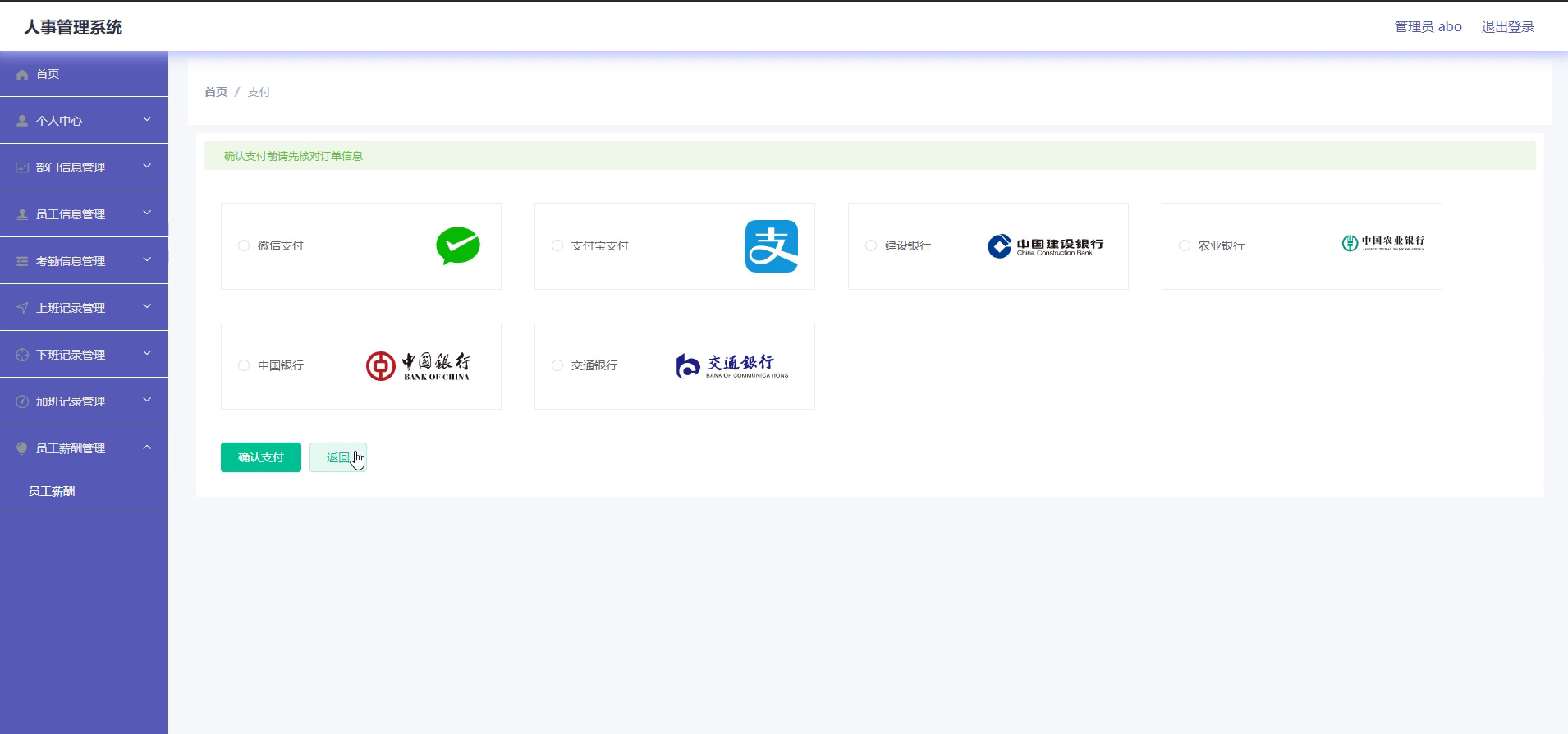Screen dimensions: 1568x734
Task: Open the 考勤信息管理 menu label
Action: [x=71, y=261]
